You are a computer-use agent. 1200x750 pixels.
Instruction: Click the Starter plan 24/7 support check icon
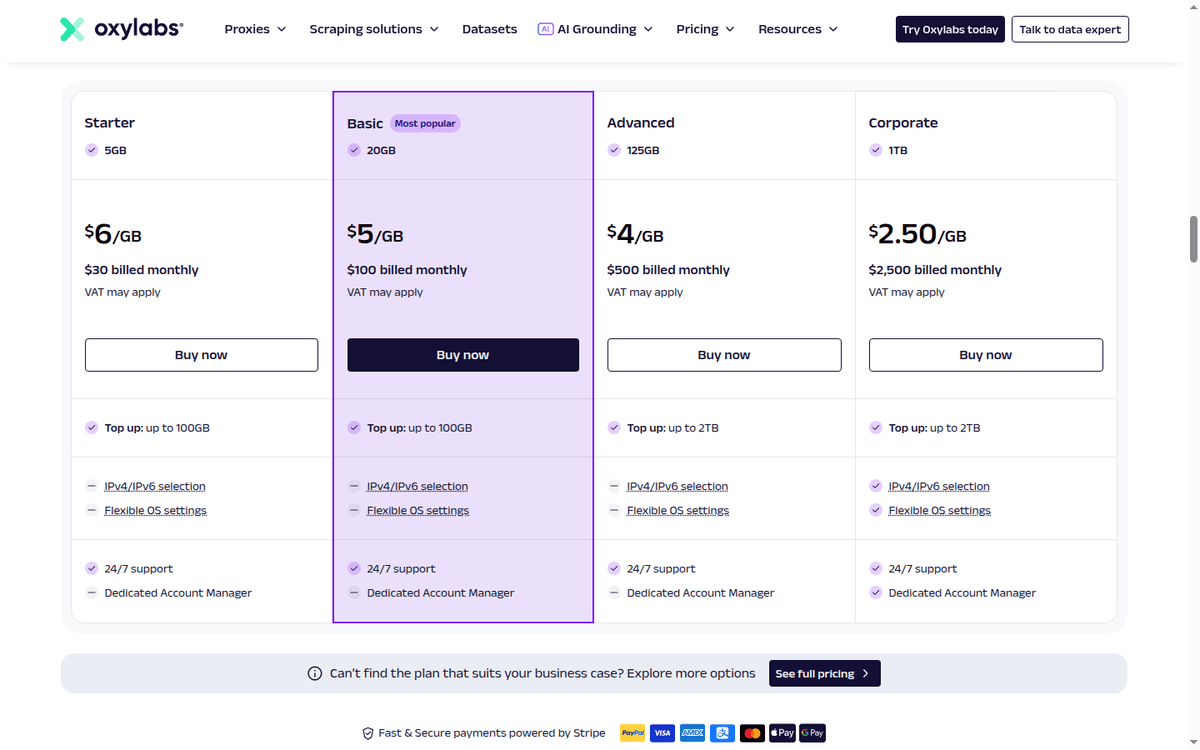tap(91, 569)
